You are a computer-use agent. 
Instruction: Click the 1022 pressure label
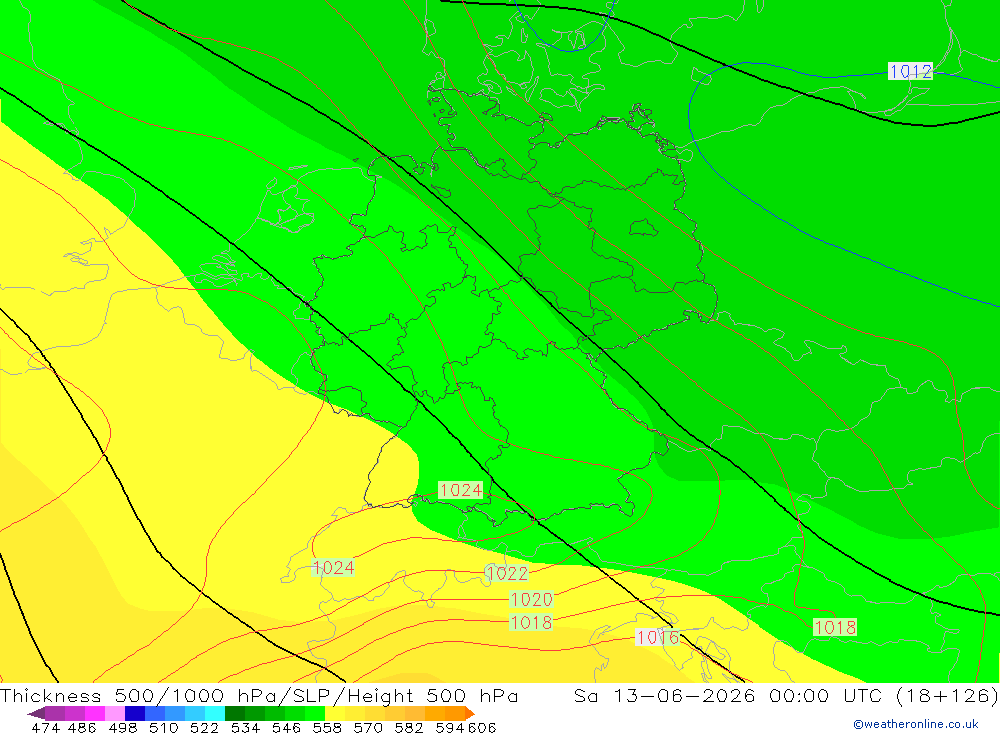tap(507, 573)
